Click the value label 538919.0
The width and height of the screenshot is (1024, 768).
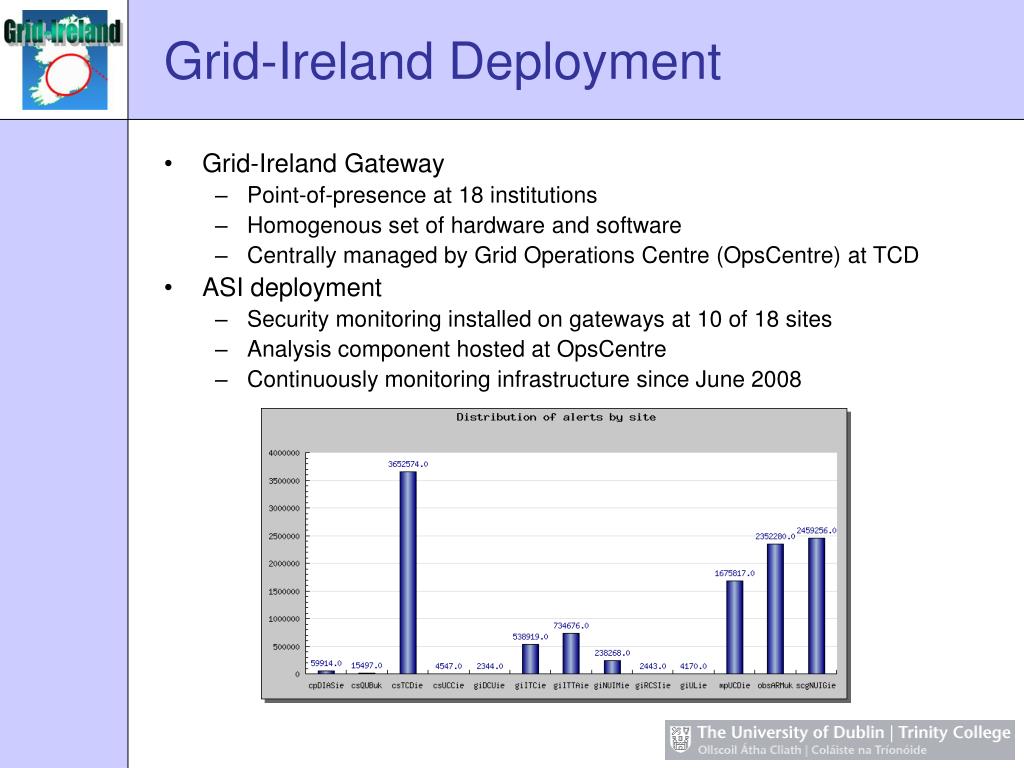click(530, 637)
